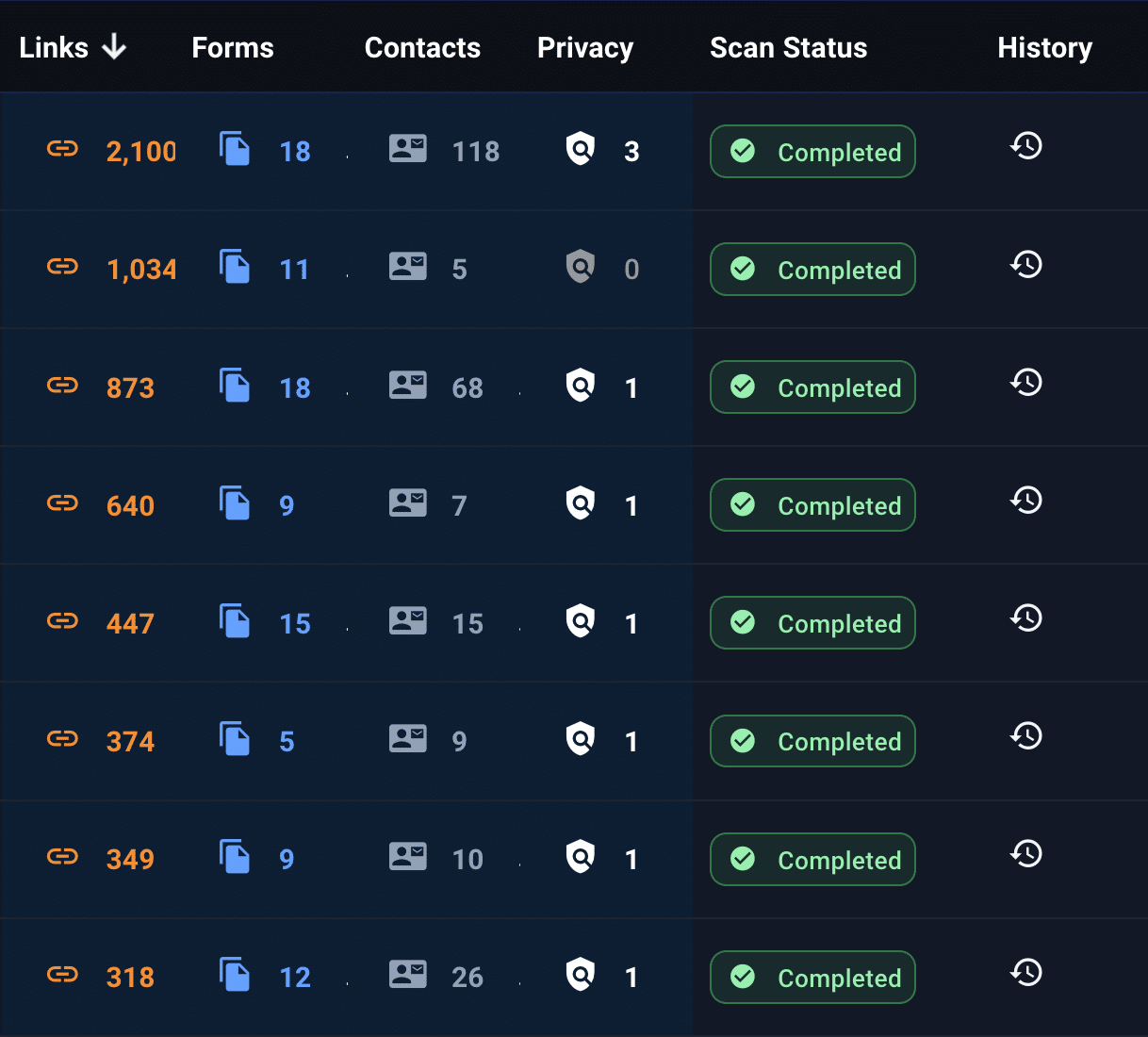Click the Completed badge in the 2,100 row
Viewport: 1148px width, 1037px height.
click(x=812, y=152)
